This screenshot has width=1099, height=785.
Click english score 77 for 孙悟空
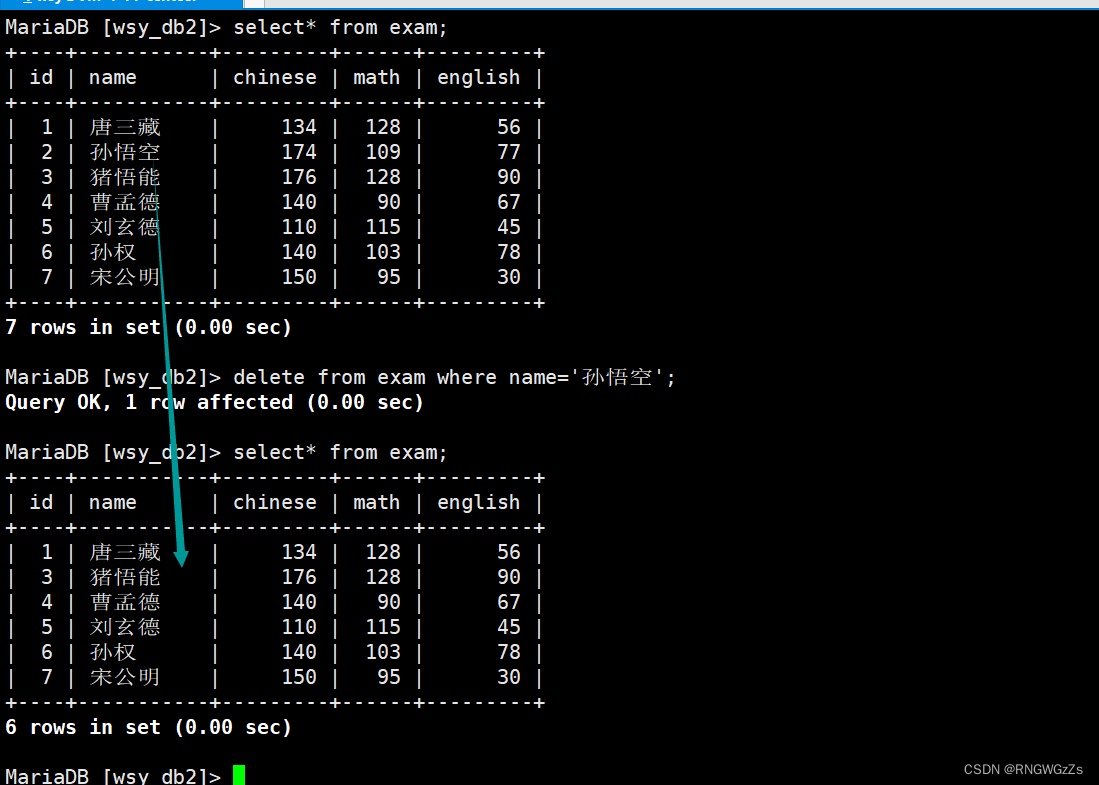509,152
